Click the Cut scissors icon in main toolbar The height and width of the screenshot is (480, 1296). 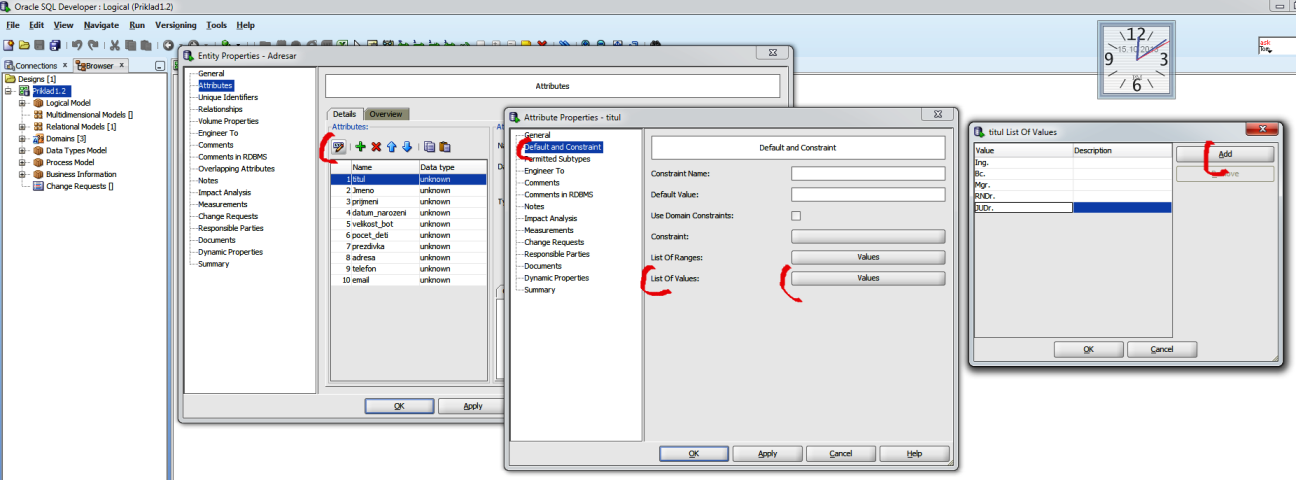click(x=115, y=45)
